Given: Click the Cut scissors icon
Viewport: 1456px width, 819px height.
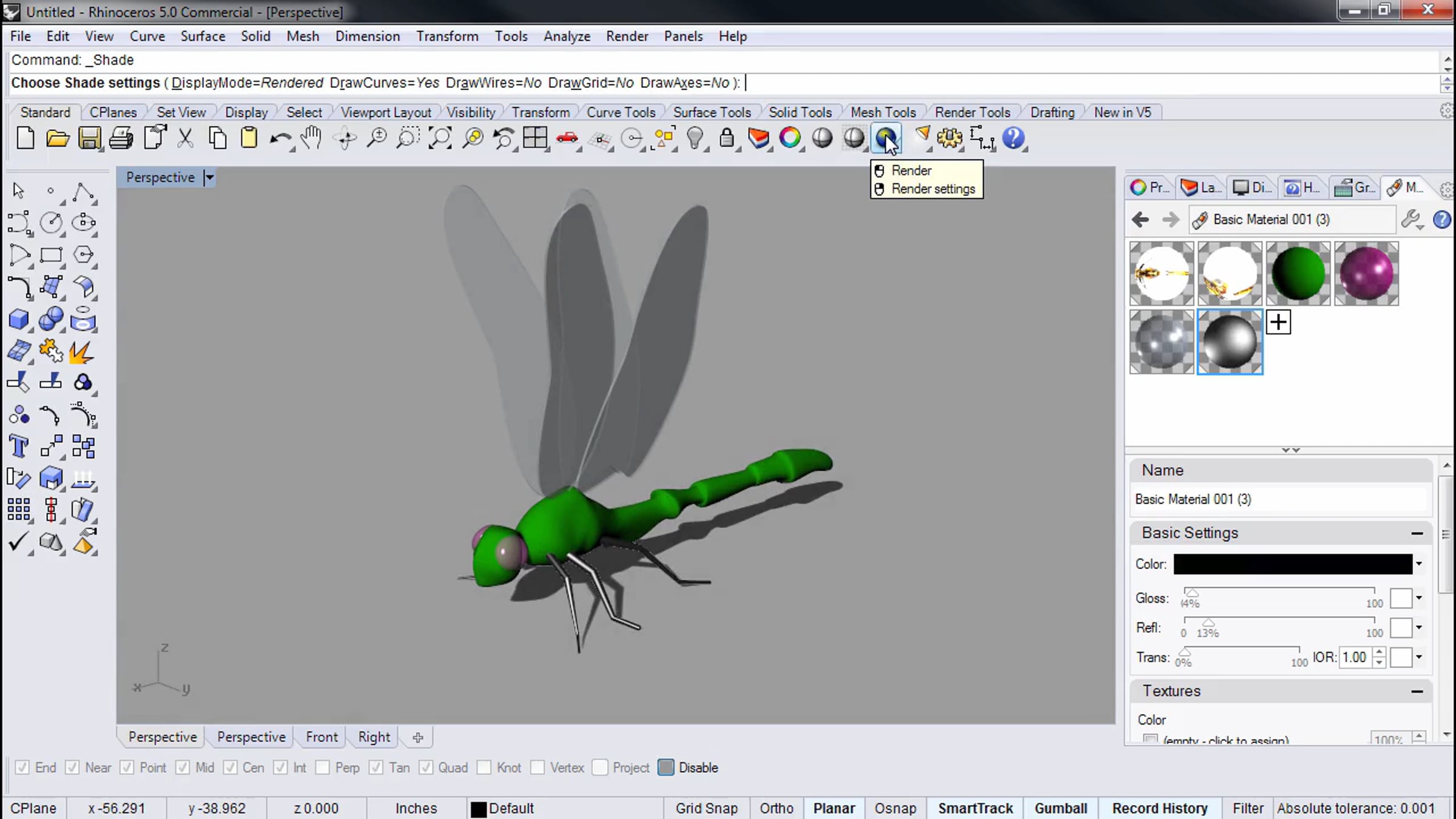Looking at the screenshot, I should click(x=185, y=138).
